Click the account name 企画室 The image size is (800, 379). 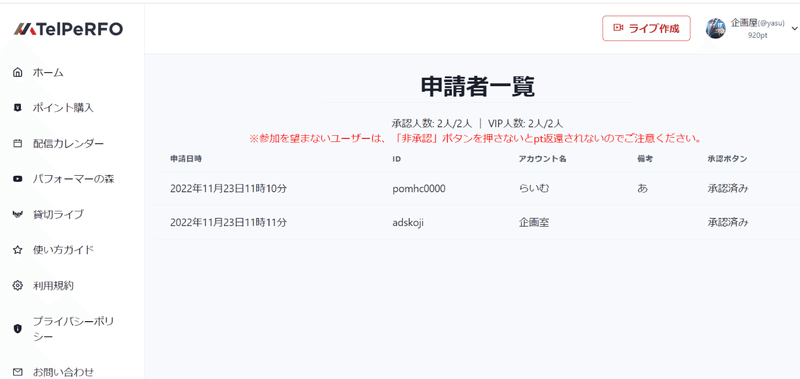point(534,222)
